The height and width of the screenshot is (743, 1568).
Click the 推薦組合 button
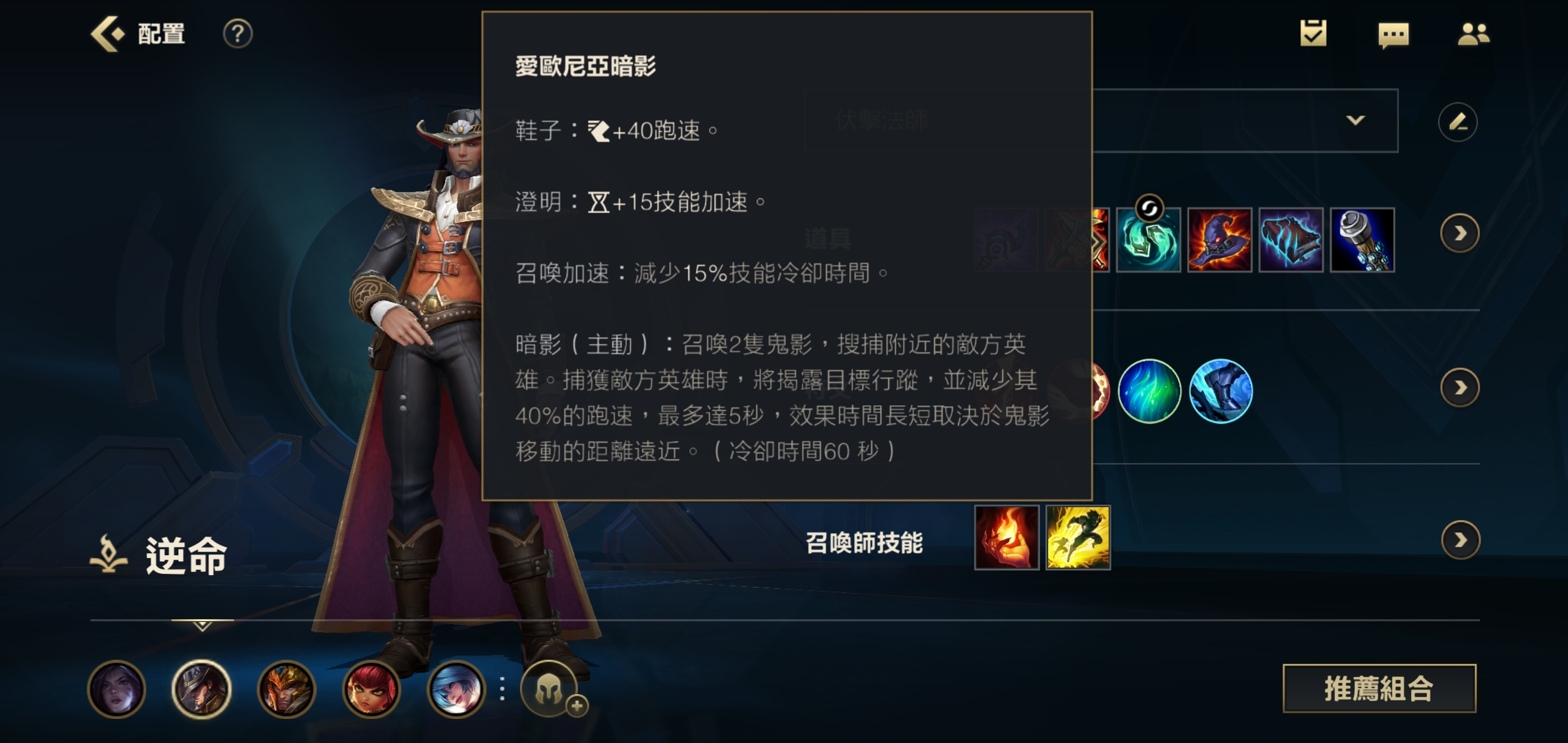point(1379,688)
